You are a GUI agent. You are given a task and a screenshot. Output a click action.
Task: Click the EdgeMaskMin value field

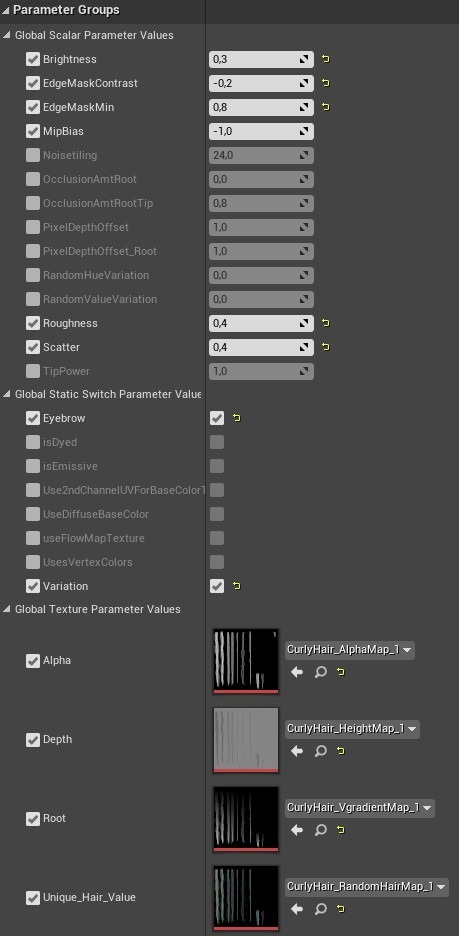(x=261, y=107)
